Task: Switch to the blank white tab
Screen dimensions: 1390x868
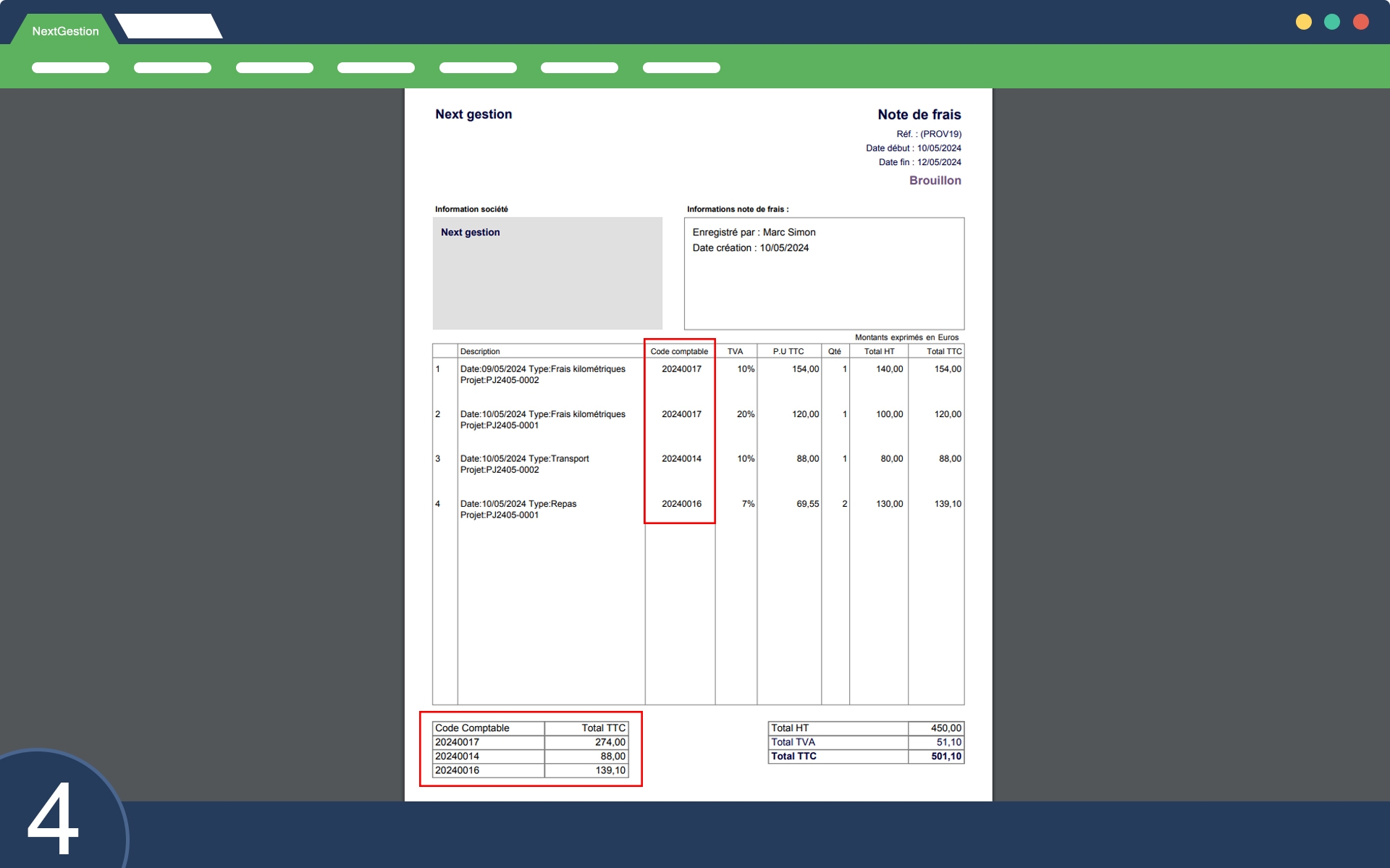Action: [169, 26]
